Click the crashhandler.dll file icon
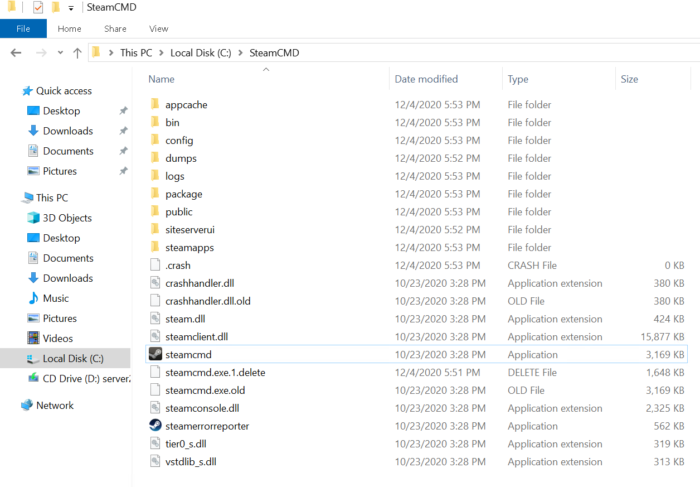 tap(155, 283)
